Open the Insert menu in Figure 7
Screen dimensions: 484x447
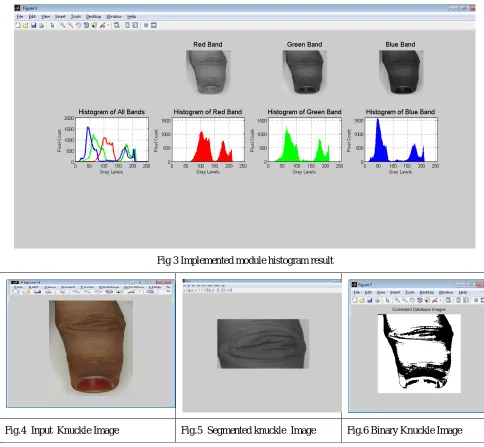coord(395,292)
